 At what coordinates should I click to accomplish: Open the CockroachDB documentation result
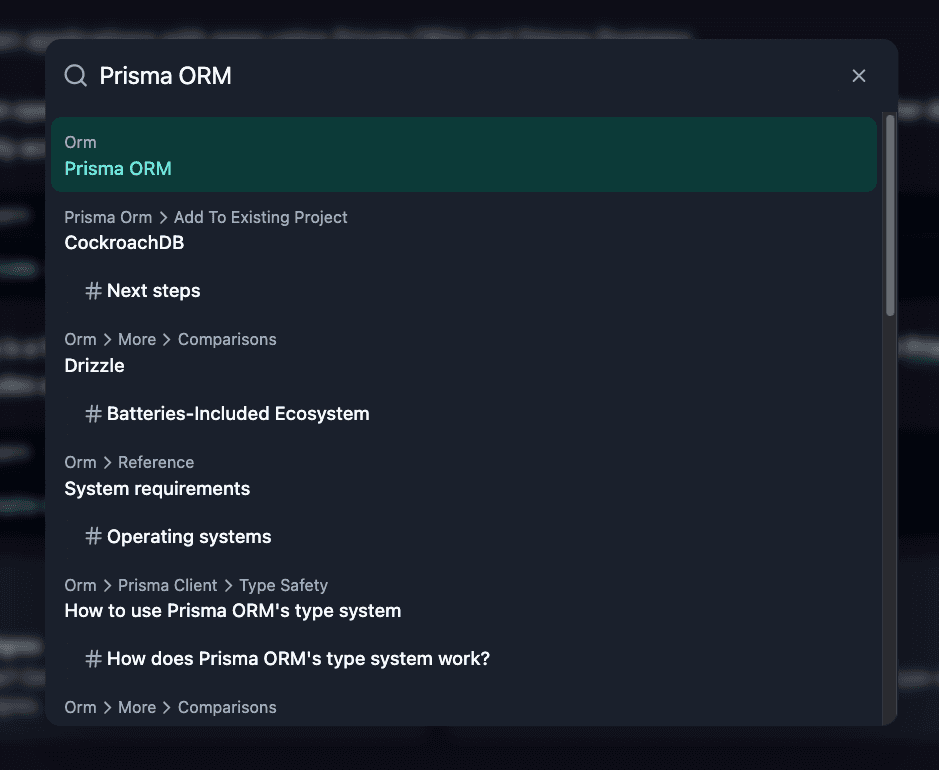coord(124,242)
